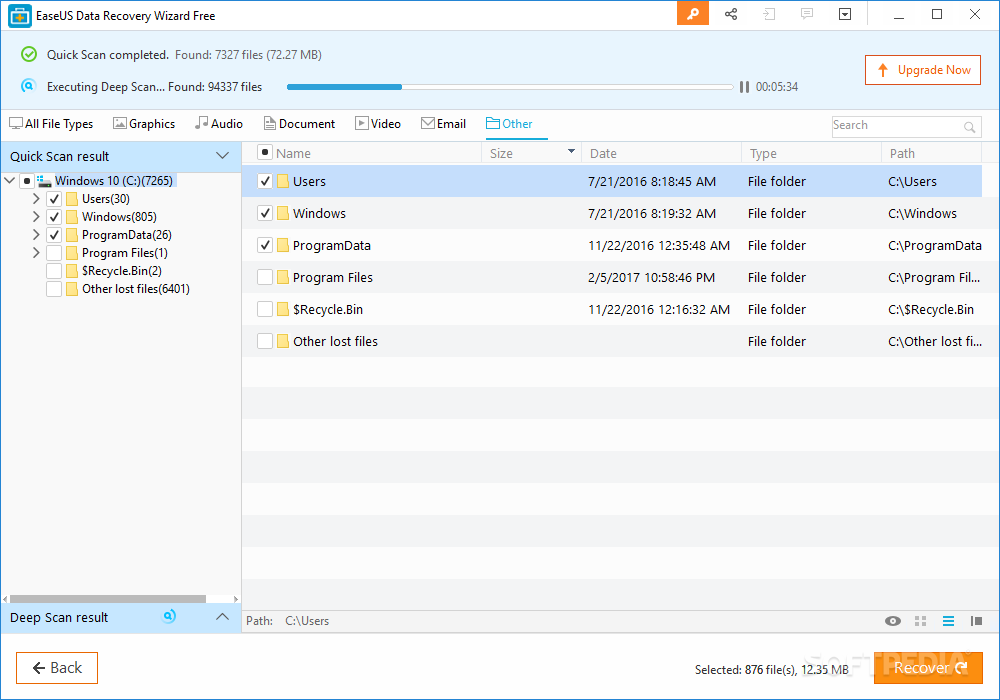This screenshot has height=700, width=1000.
Task: Switch to Email tab
Action: (x=444, y=124)
